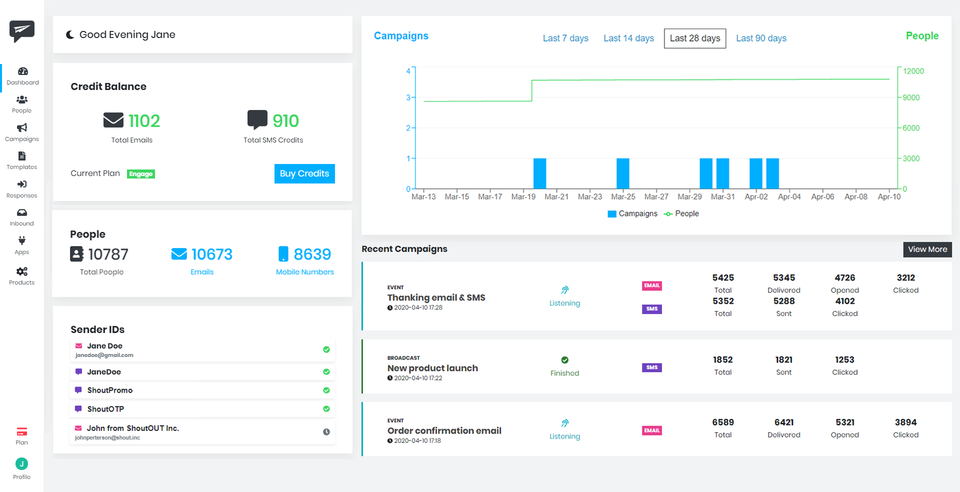Open the Plan page from sidebar

(22, 434)
